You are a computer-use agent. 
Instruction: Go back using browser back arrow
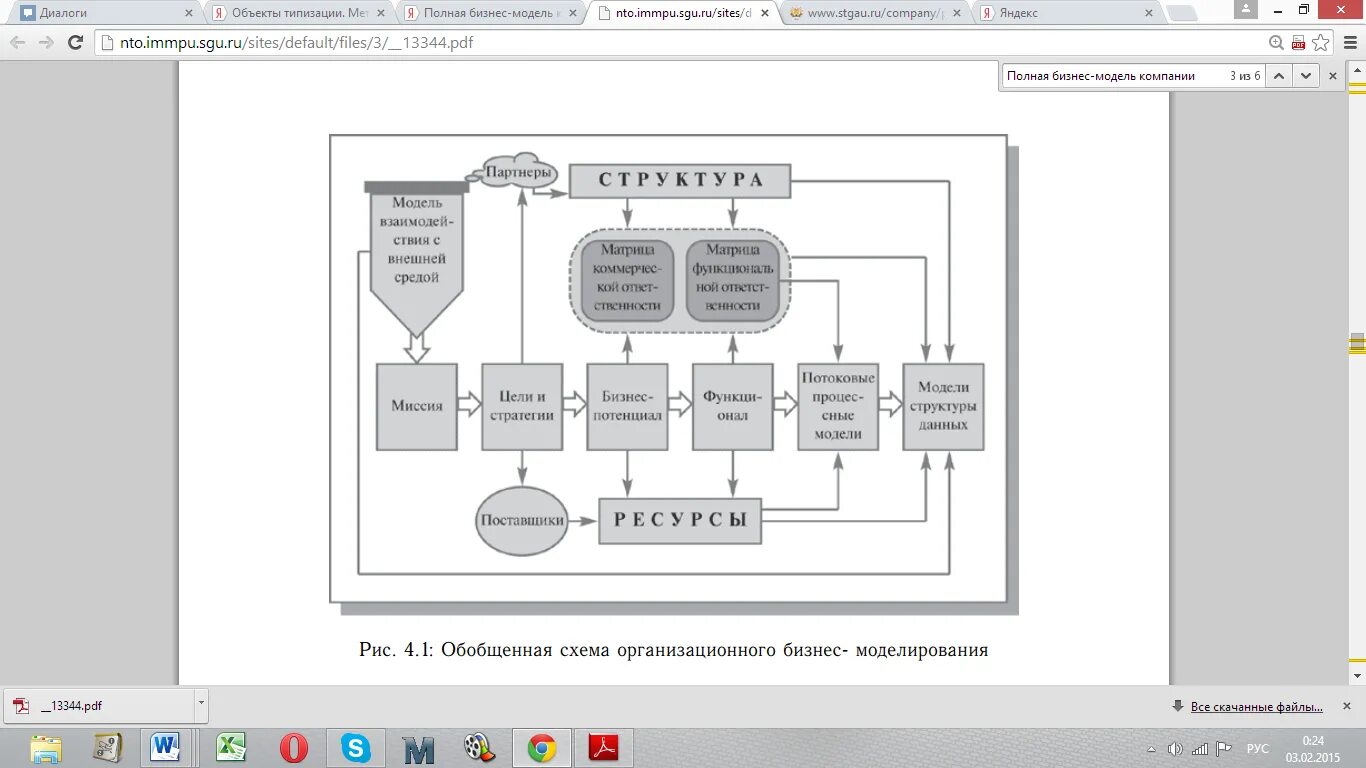click(x=18, y=42)
